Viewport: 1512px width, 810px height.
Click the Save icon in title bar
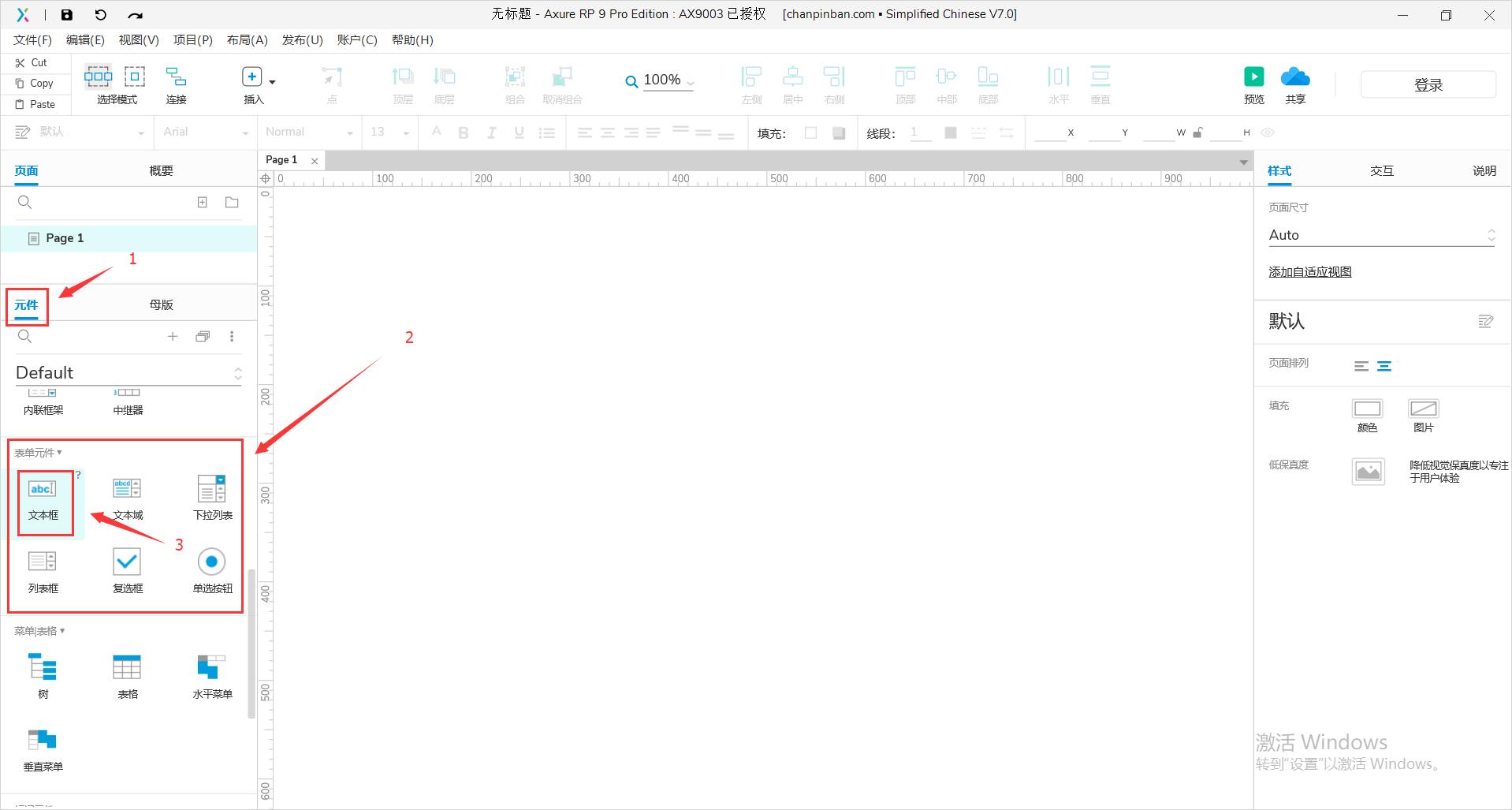tap(67, 15)
